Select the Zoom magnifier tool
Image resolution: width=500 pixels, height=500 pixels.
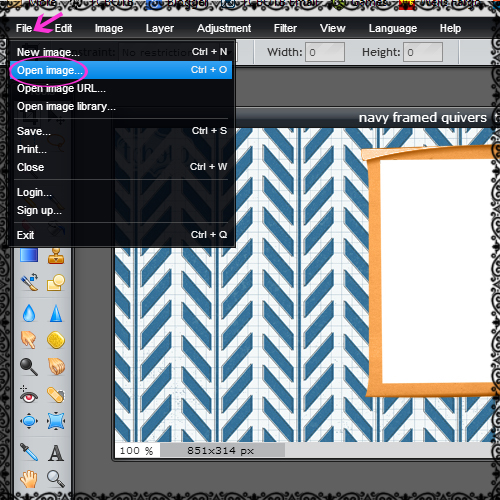pos(56,479)
